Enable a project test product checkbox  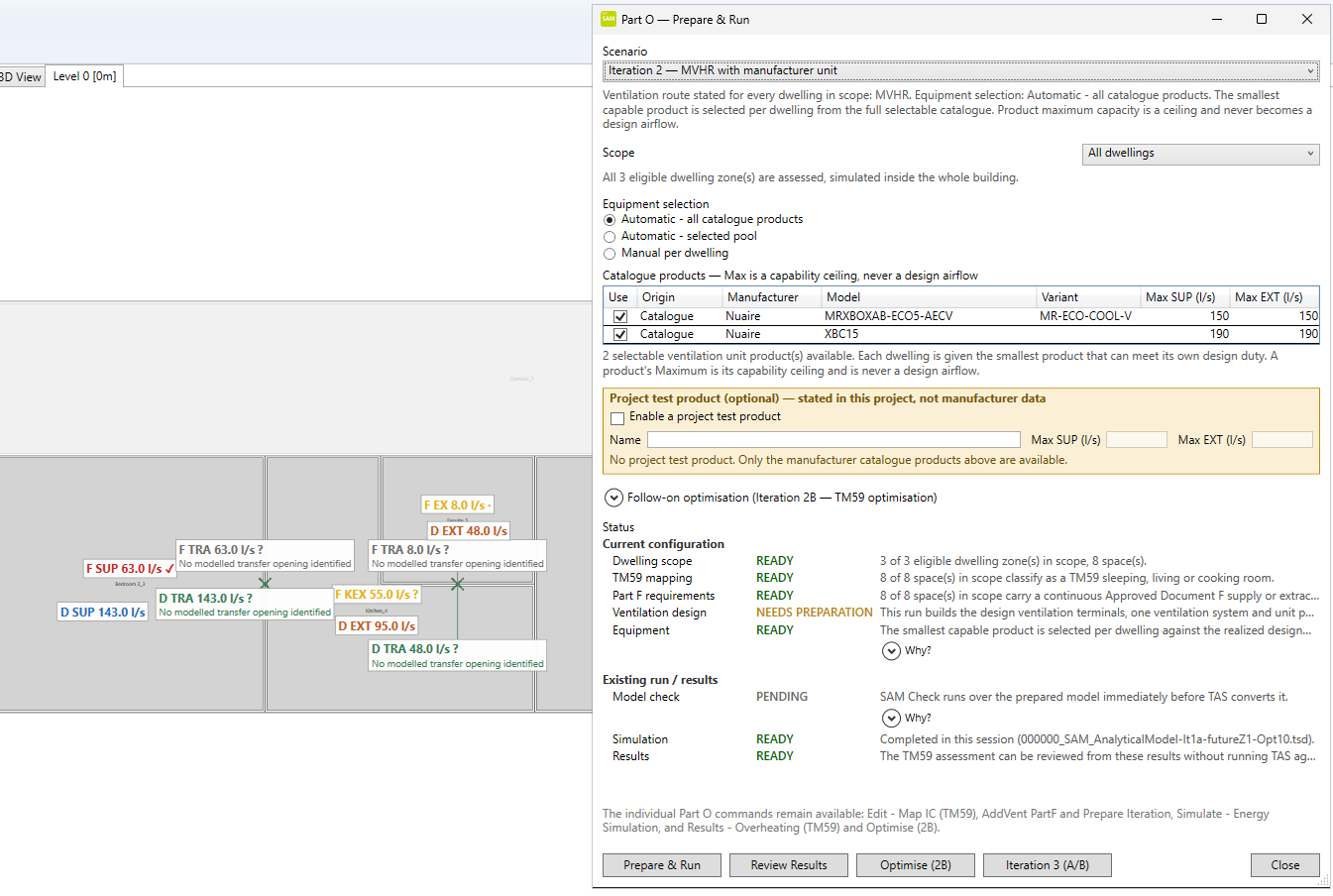(617, 418)
